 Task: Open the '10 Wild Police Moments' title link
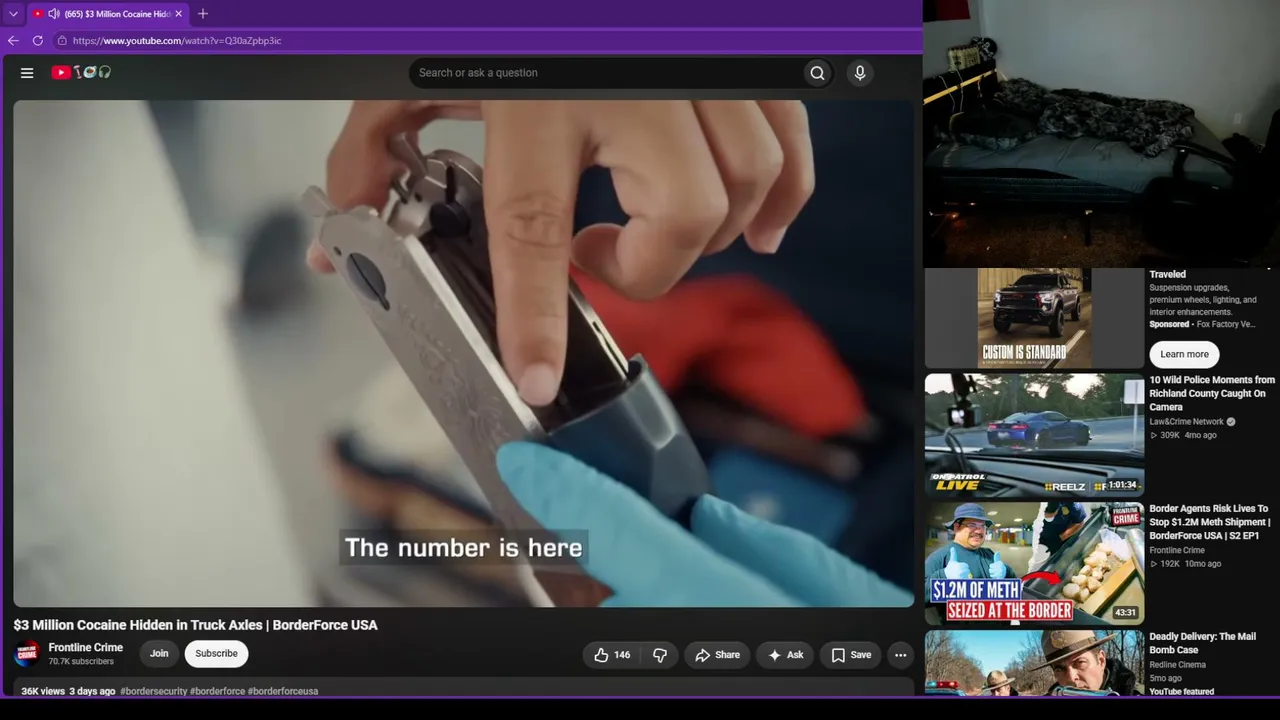(x=1212, y=394)
